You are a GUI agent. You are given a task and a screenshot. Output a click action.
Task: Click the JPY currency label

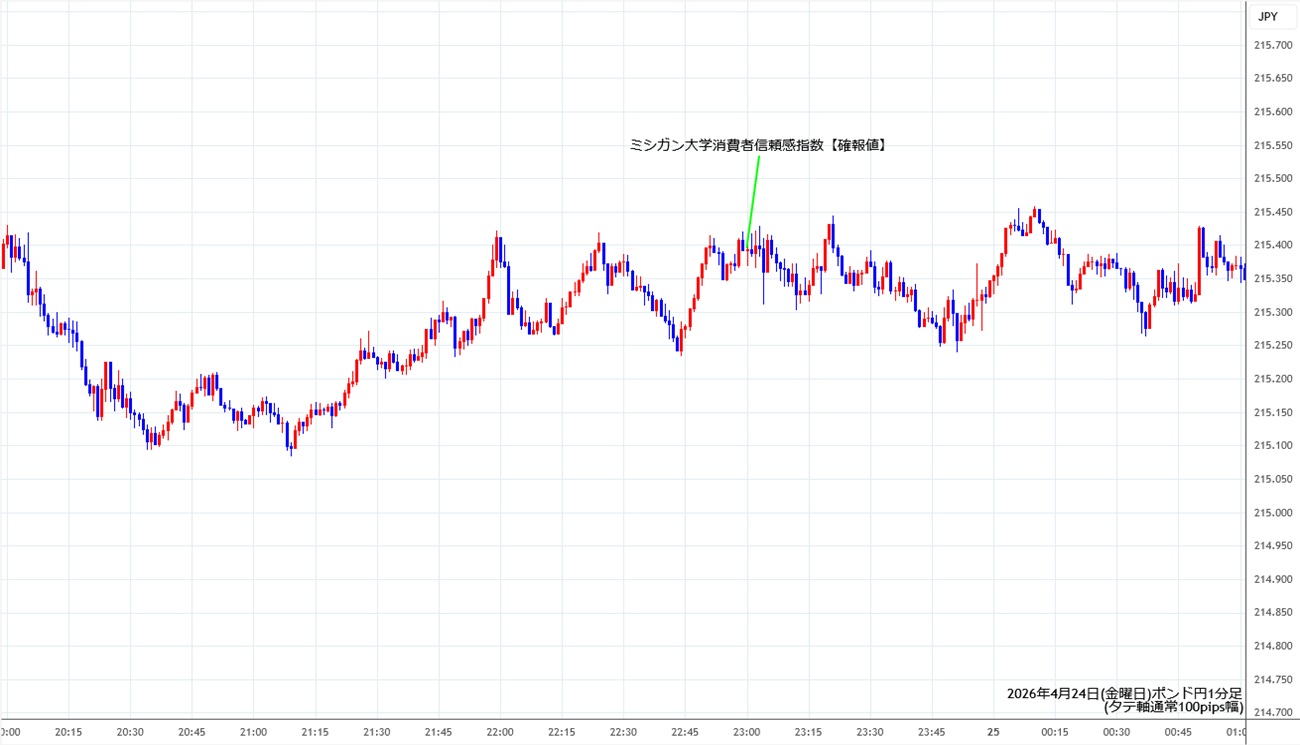coord(1267,16)
